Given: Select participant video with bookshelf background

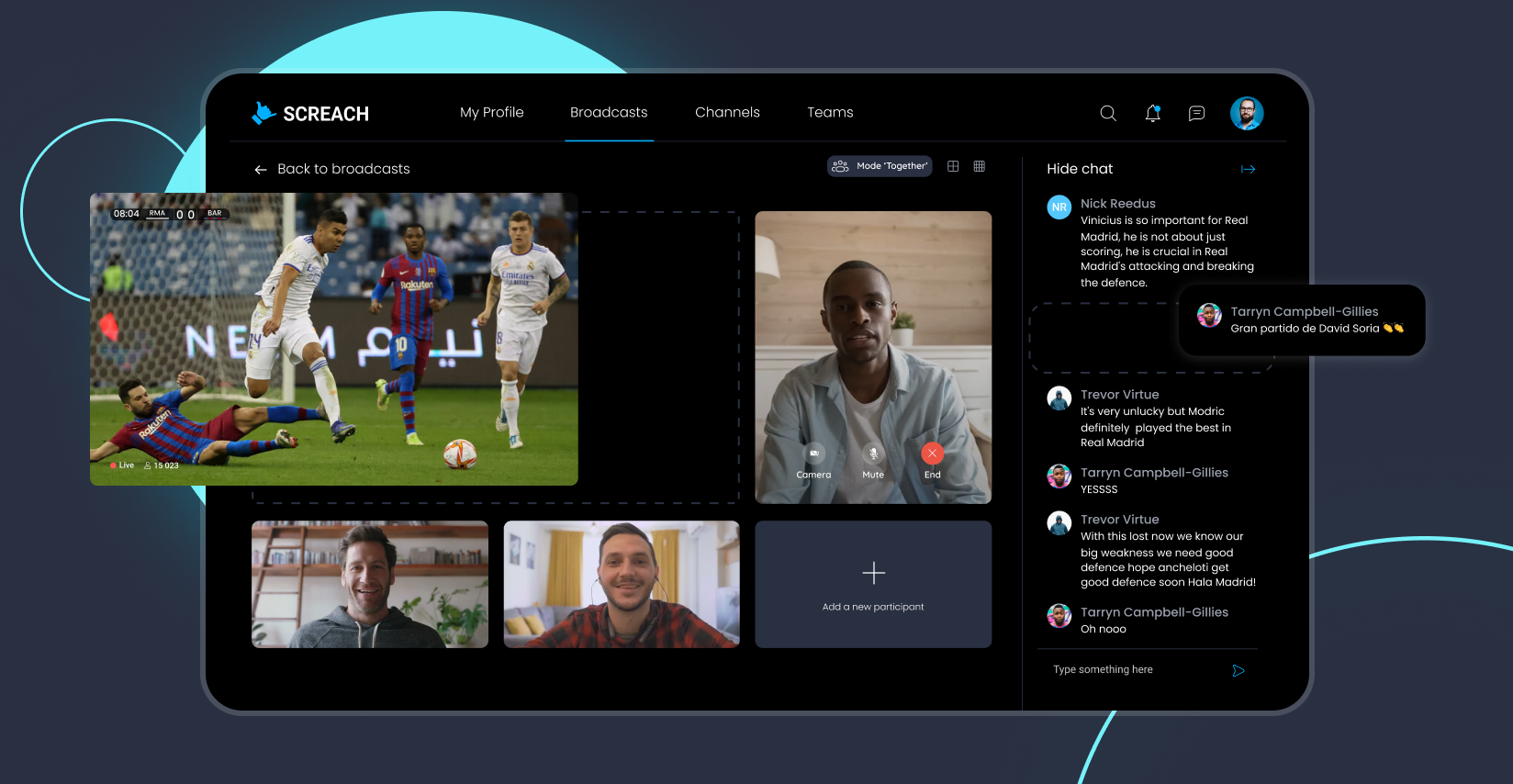Looking at the screenshot, I should point(370,585).
